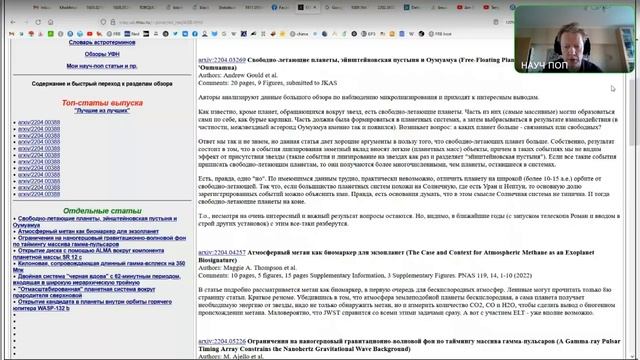This screenshot has width=640, height=360.
Task: Click 'Authors: Andrew Gould et al.' text
Action: coord(238,75)
